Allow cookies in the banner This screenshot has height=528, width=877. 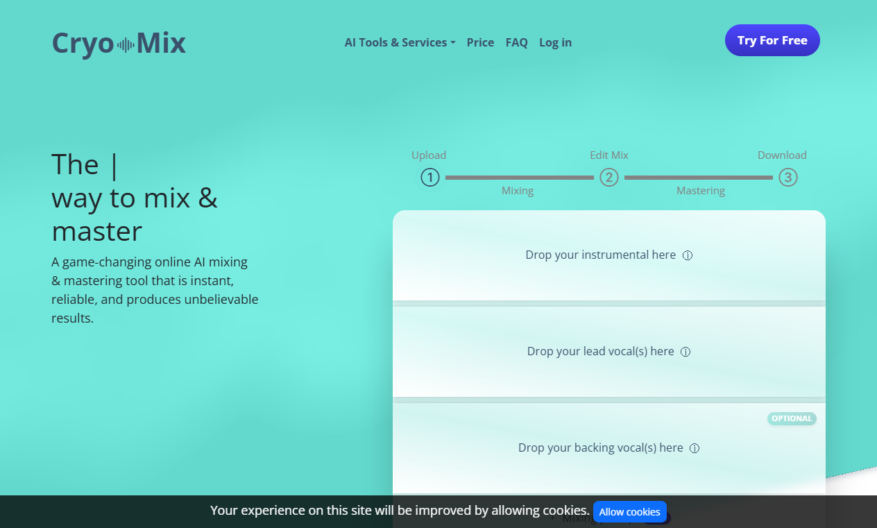pyautogui.click(x=630, y=512)
